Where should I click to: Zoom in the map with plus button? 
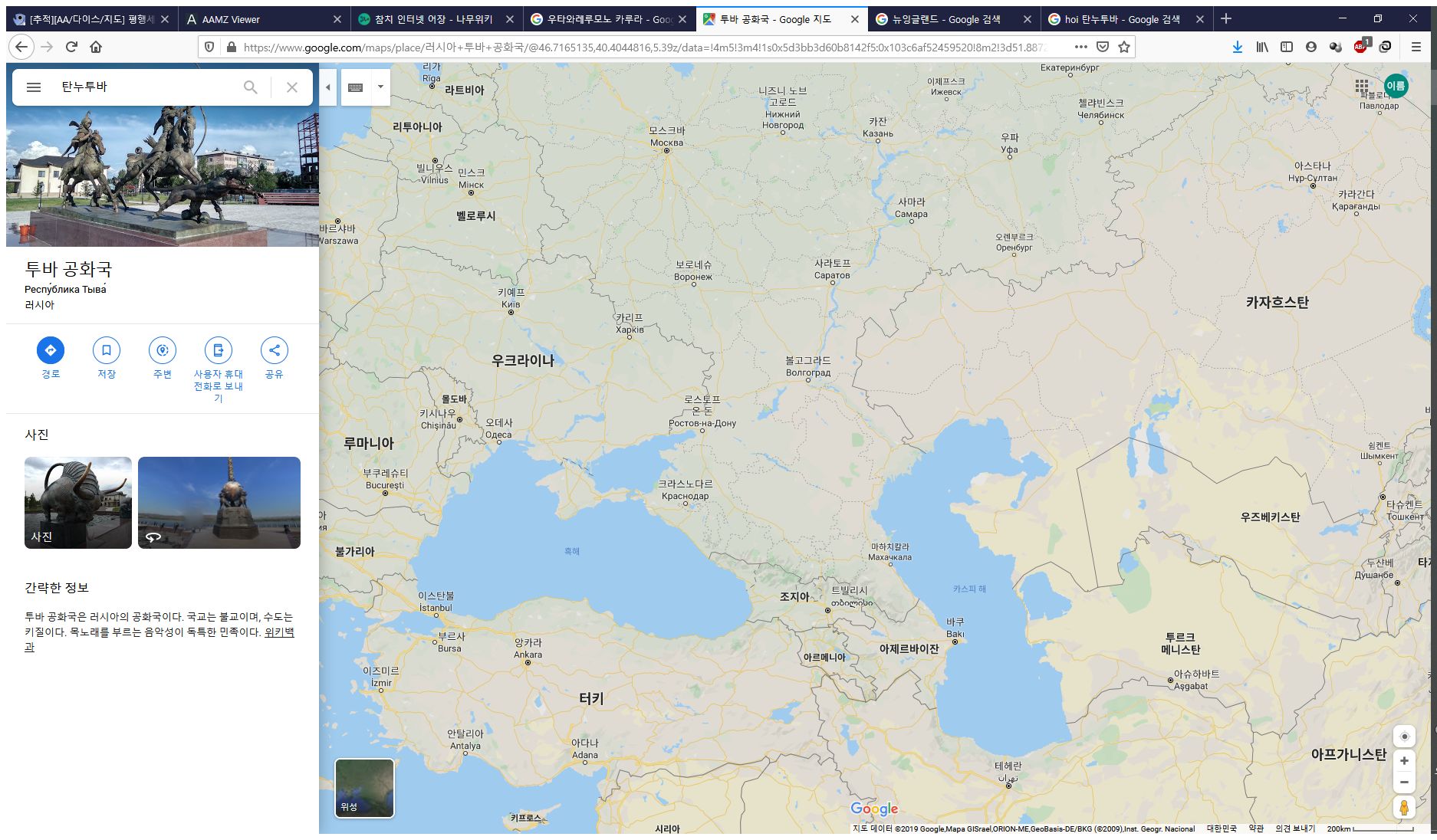[1403, 760]
